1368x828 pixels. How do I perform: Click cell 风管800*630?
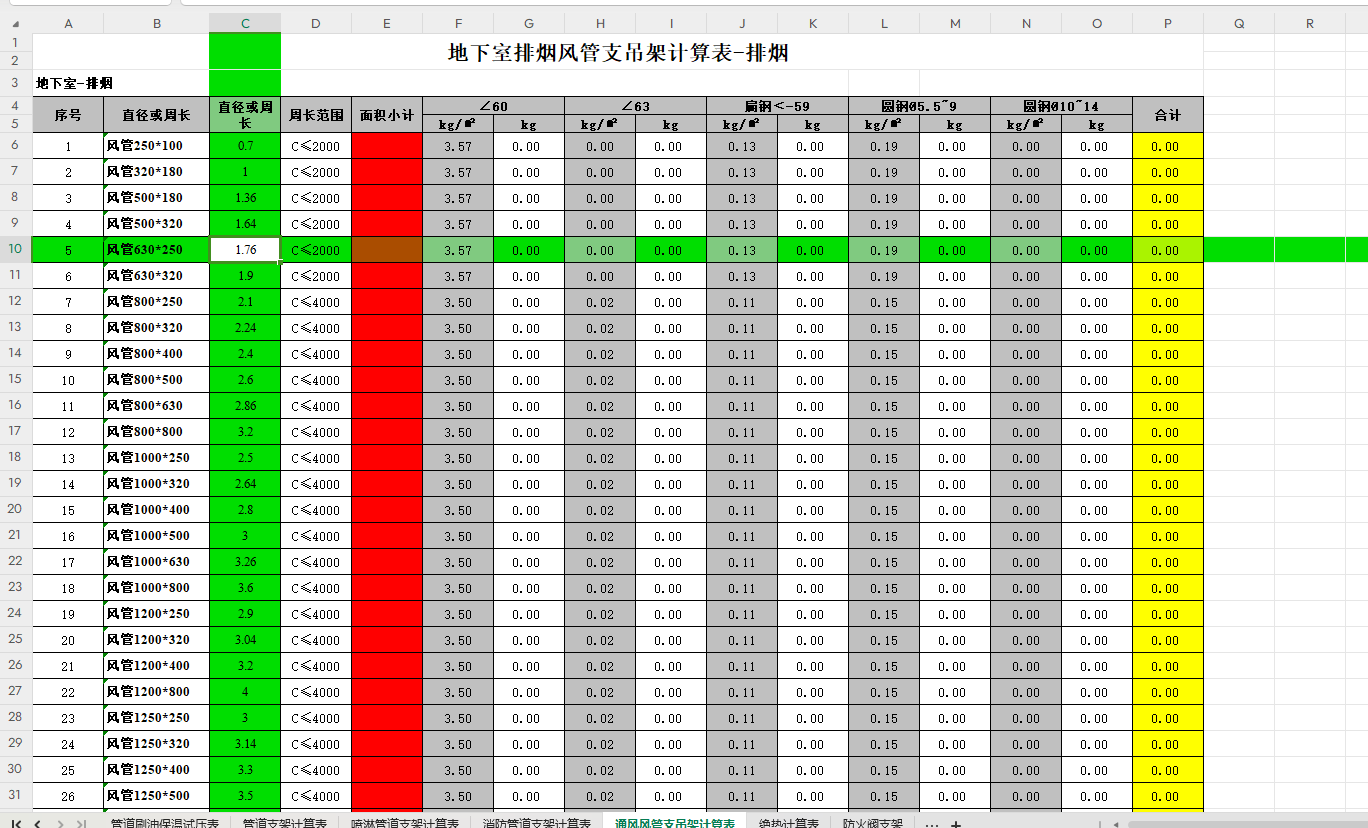(156, 406)
